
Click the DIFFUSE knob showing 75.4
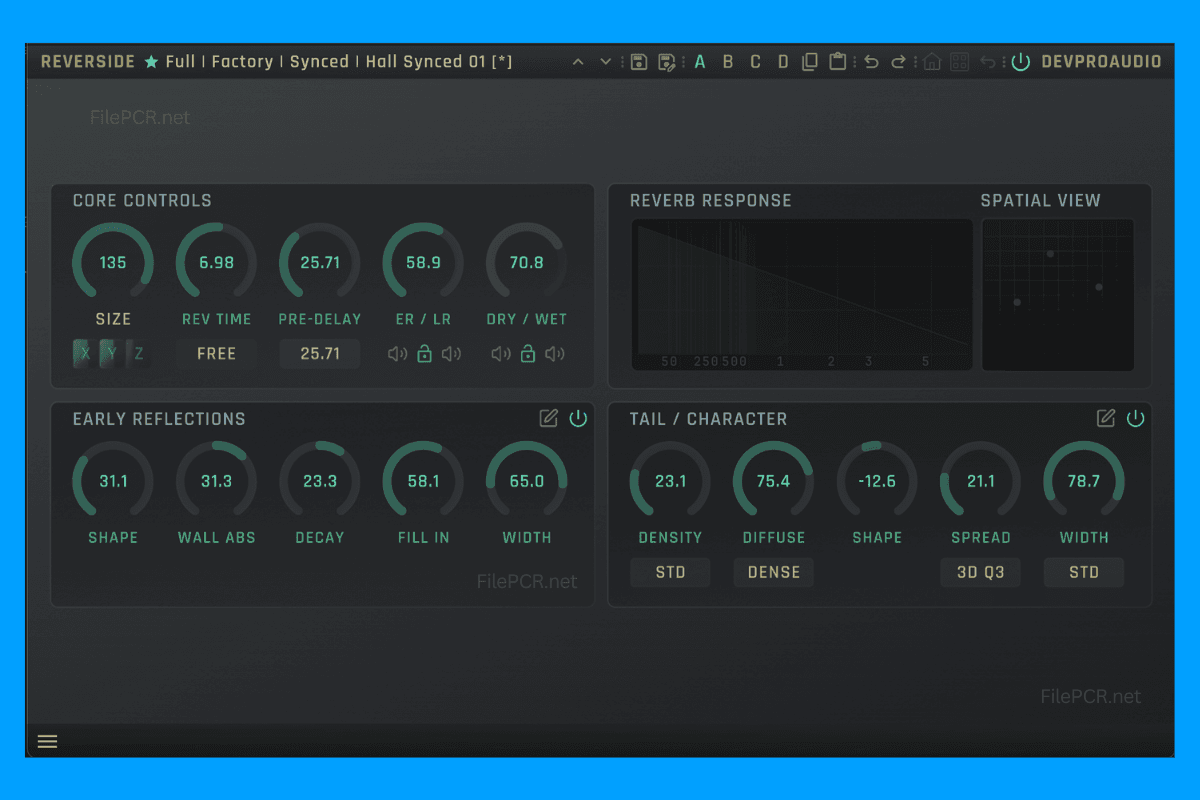(774, 481)
